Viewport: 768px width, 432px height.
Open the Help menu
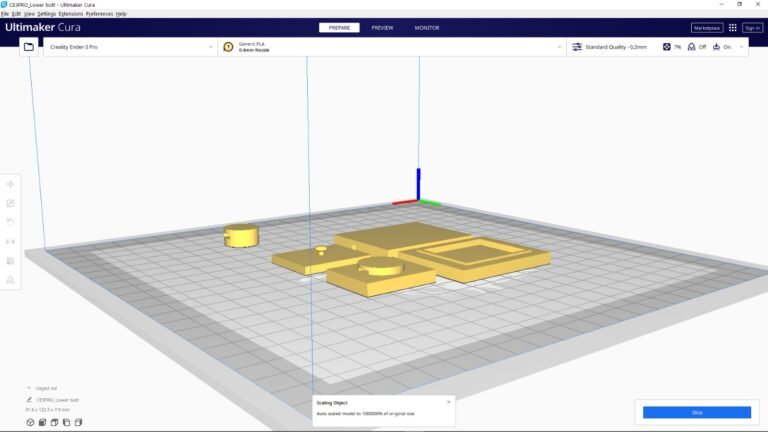(x=121, y=14)
